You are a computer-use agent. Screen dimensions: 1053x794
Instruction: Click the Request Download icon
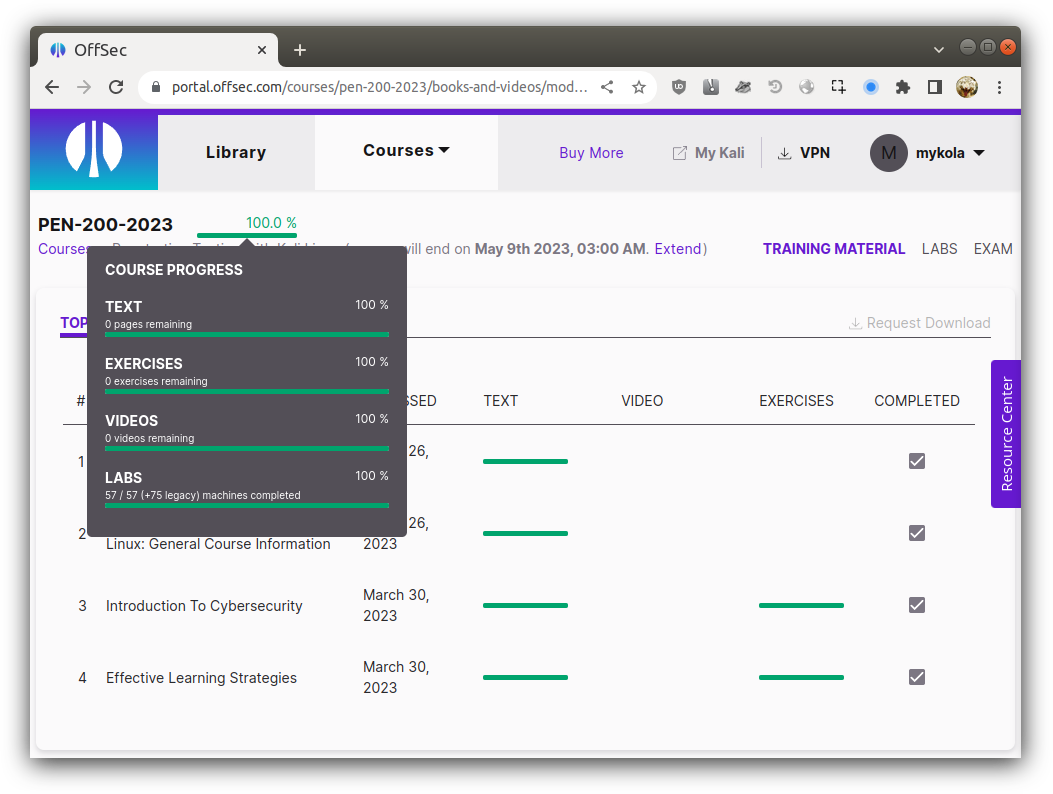pyautogui.click(x=855, y=323)
